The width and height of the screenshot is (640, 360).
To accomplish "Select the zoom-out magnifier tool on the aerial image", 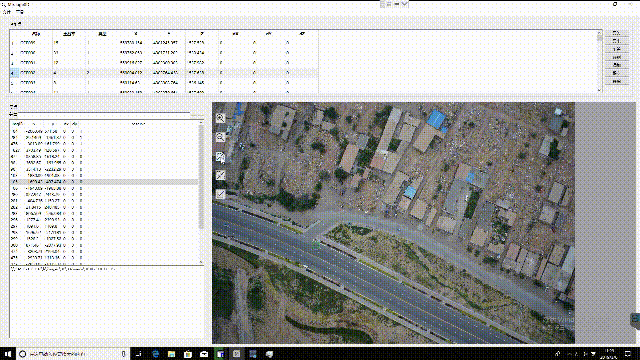I will [x=220, y=137].
